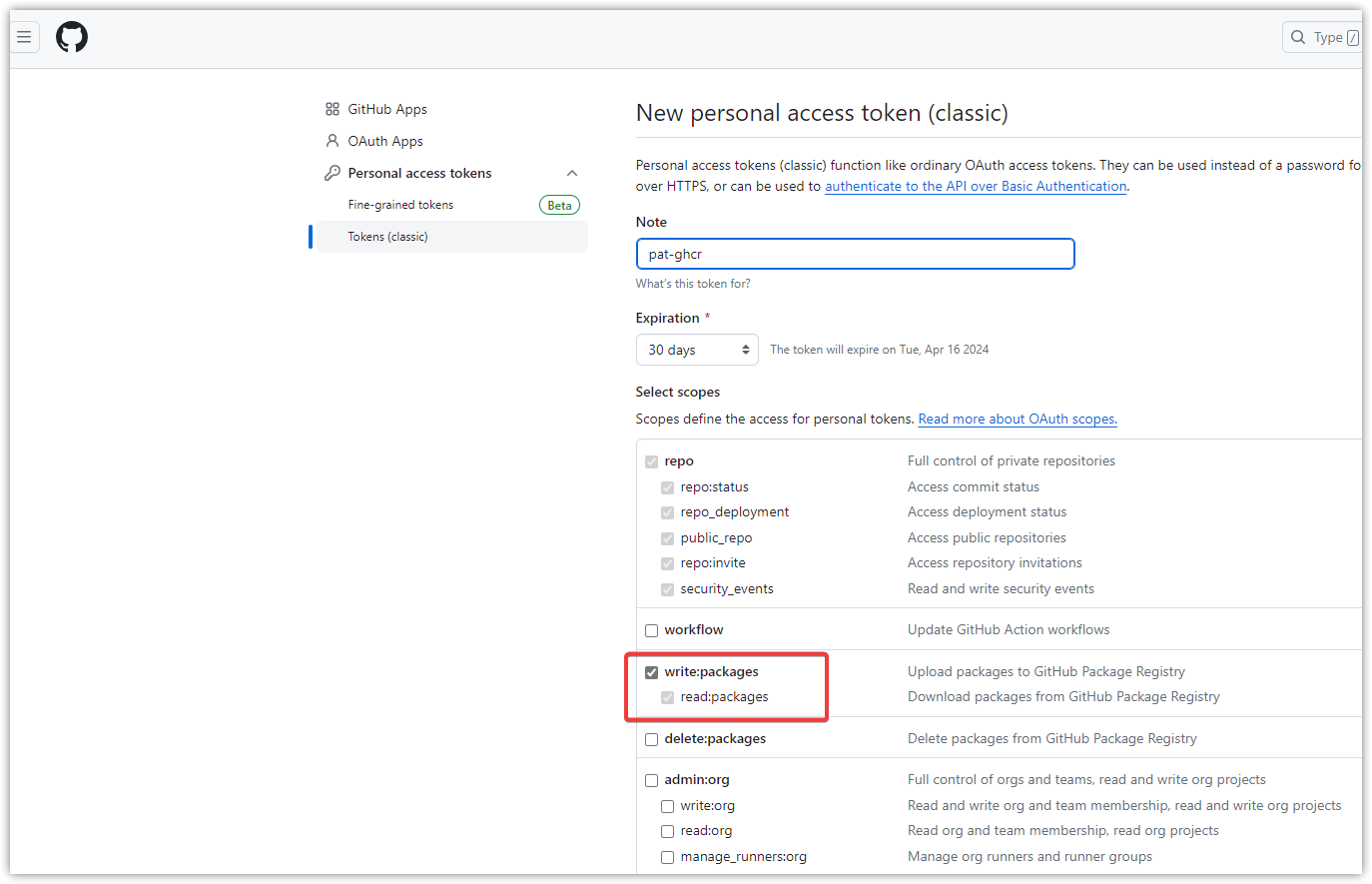Image resolution: width=1372 pixels, height=884 pixels.
Task: Check the admin:org scope
Action: click(651, 779)
